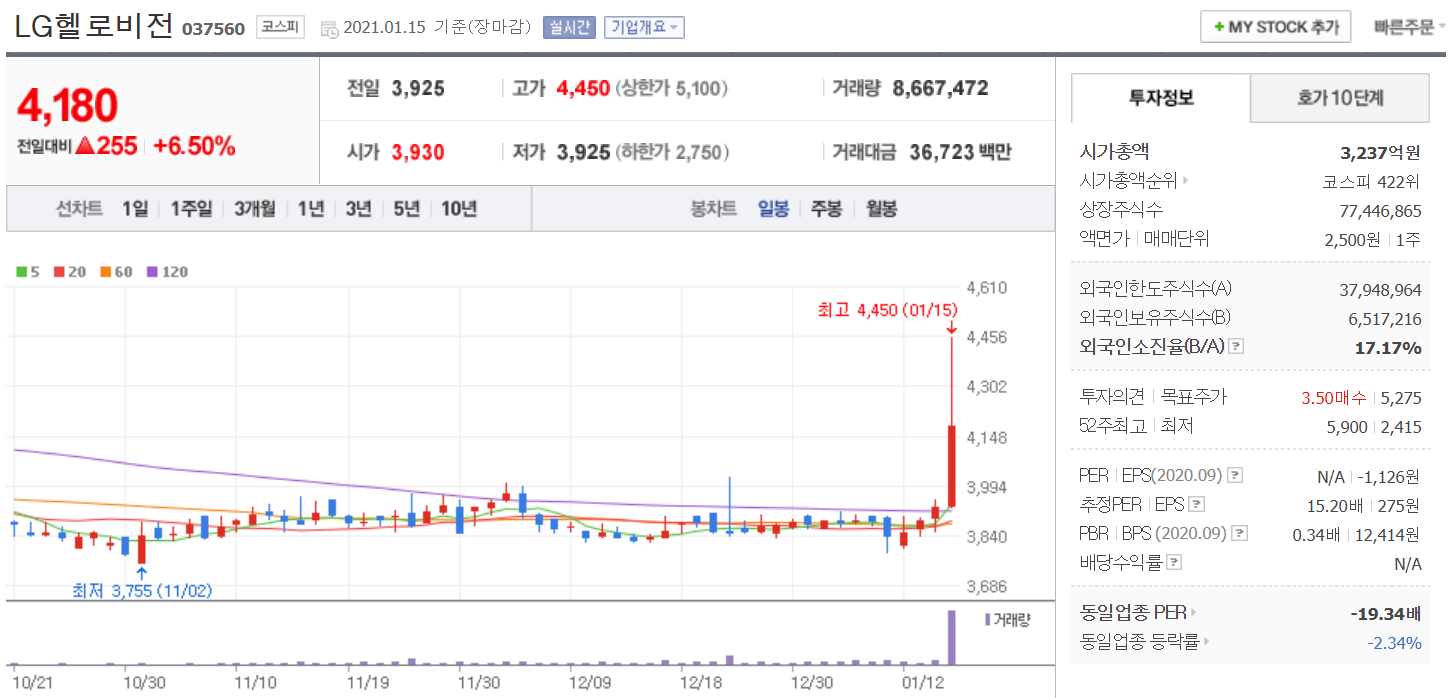Expand the 기업개요 dropdown
This screenshot has height=698, width=1448.
(x=644, y=28)
